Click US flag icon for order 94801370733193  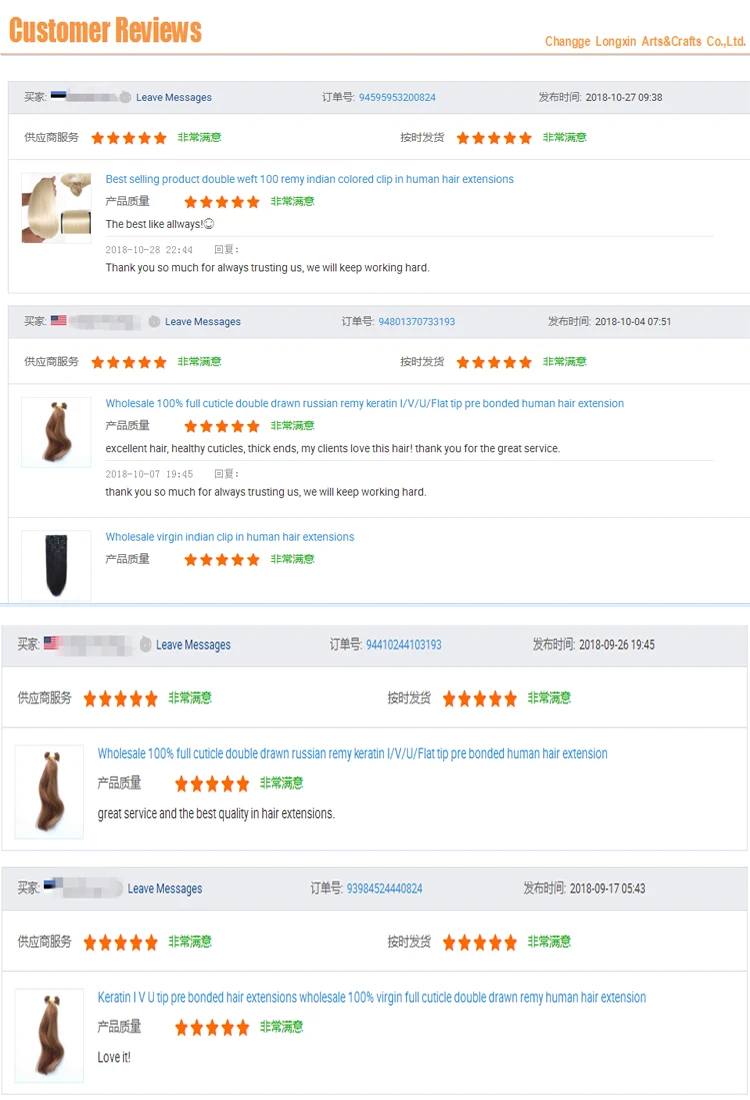58,321
